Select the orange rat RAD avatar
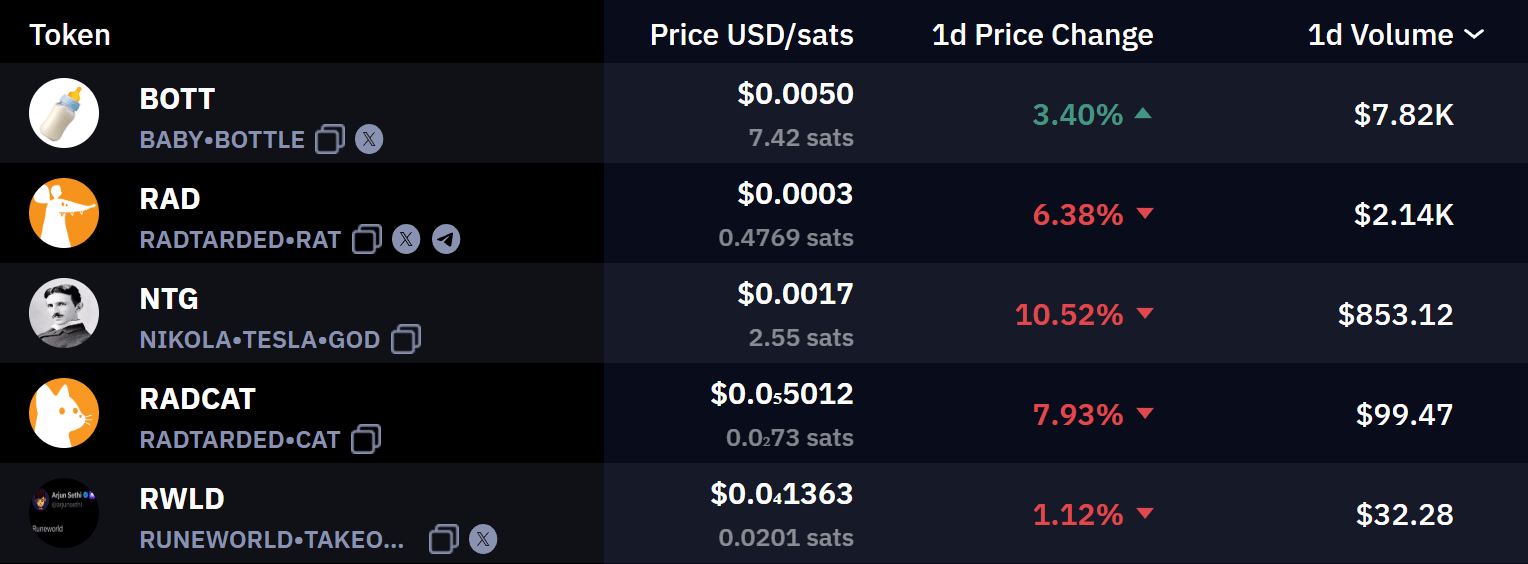The width and height of the screenshot is (1528, 564). [64, 213]
